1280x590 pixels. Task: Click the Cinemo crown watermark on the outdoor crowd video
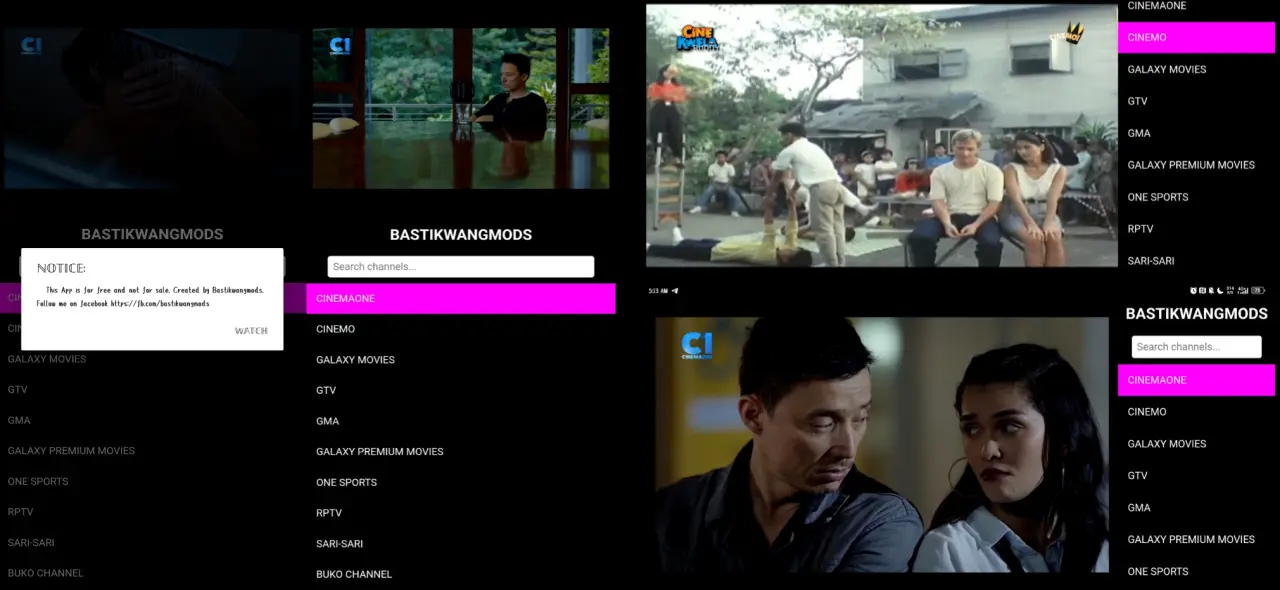(1067, 35)
